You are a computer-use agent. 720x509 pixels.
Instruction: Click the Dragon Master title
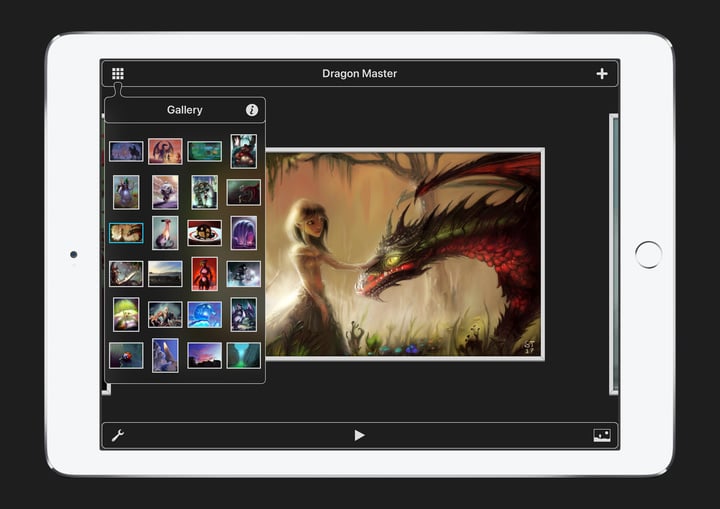[360, 74]
